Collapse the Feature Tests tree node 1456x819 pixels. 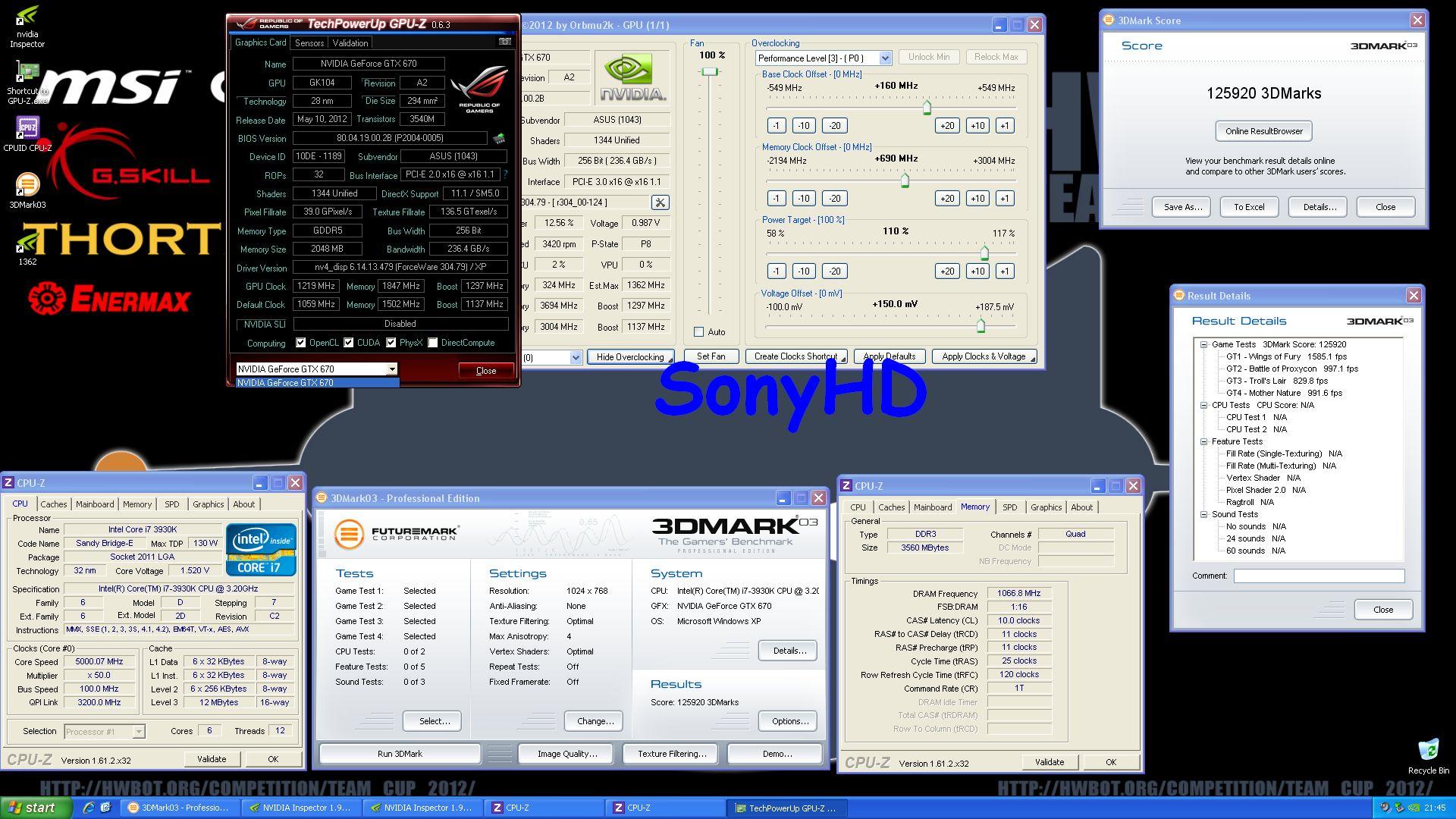point(1203,441)
